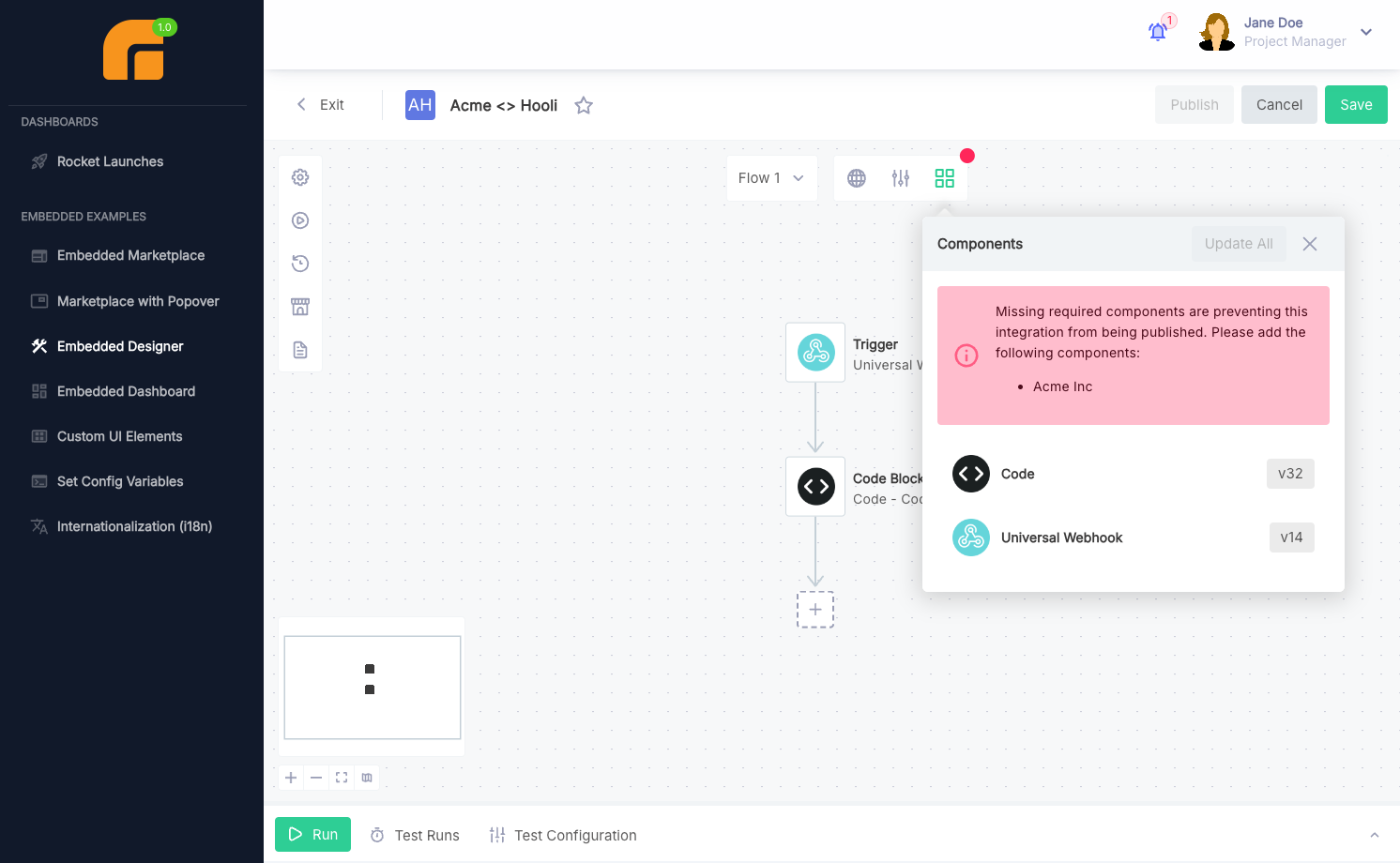Image resolution: width=1400 pixels, height=863 pixels.
Task: Open the config variables sliders icon
Action: click(x=900, y=177)
